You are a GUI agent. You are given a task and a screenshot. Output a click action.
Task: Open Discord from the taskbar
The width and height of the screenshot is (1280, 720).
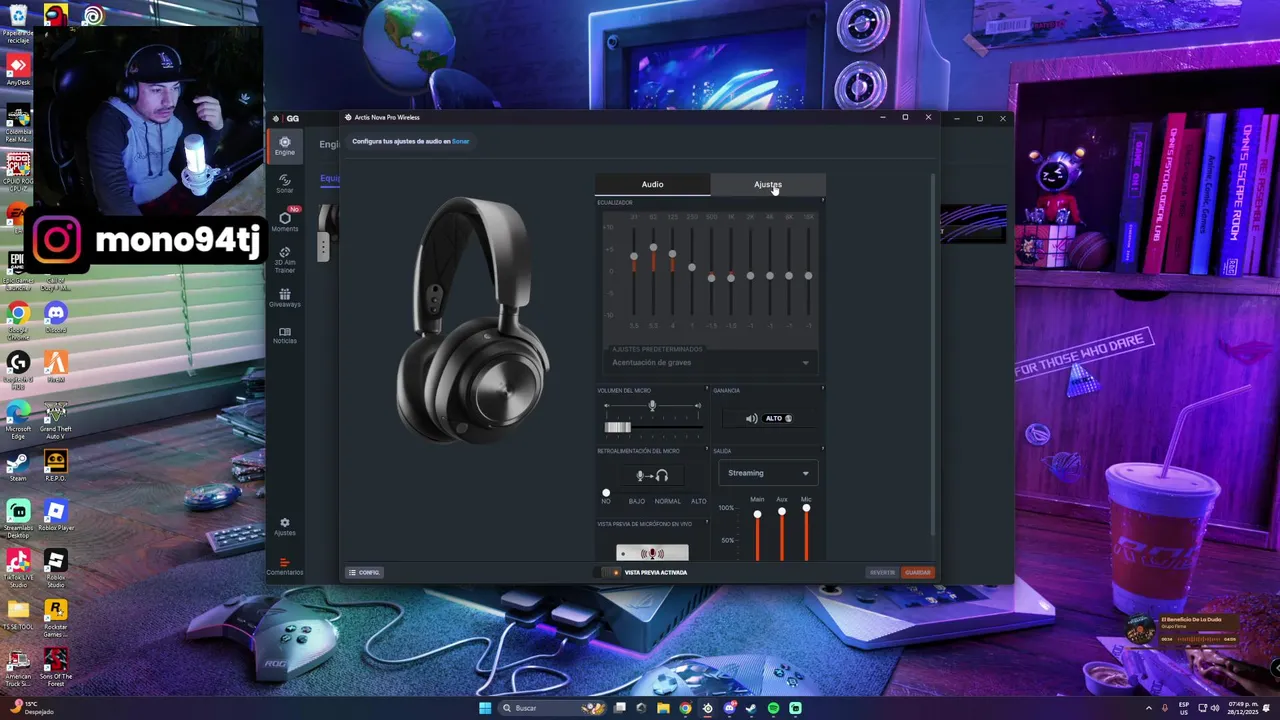pos(729,708)
